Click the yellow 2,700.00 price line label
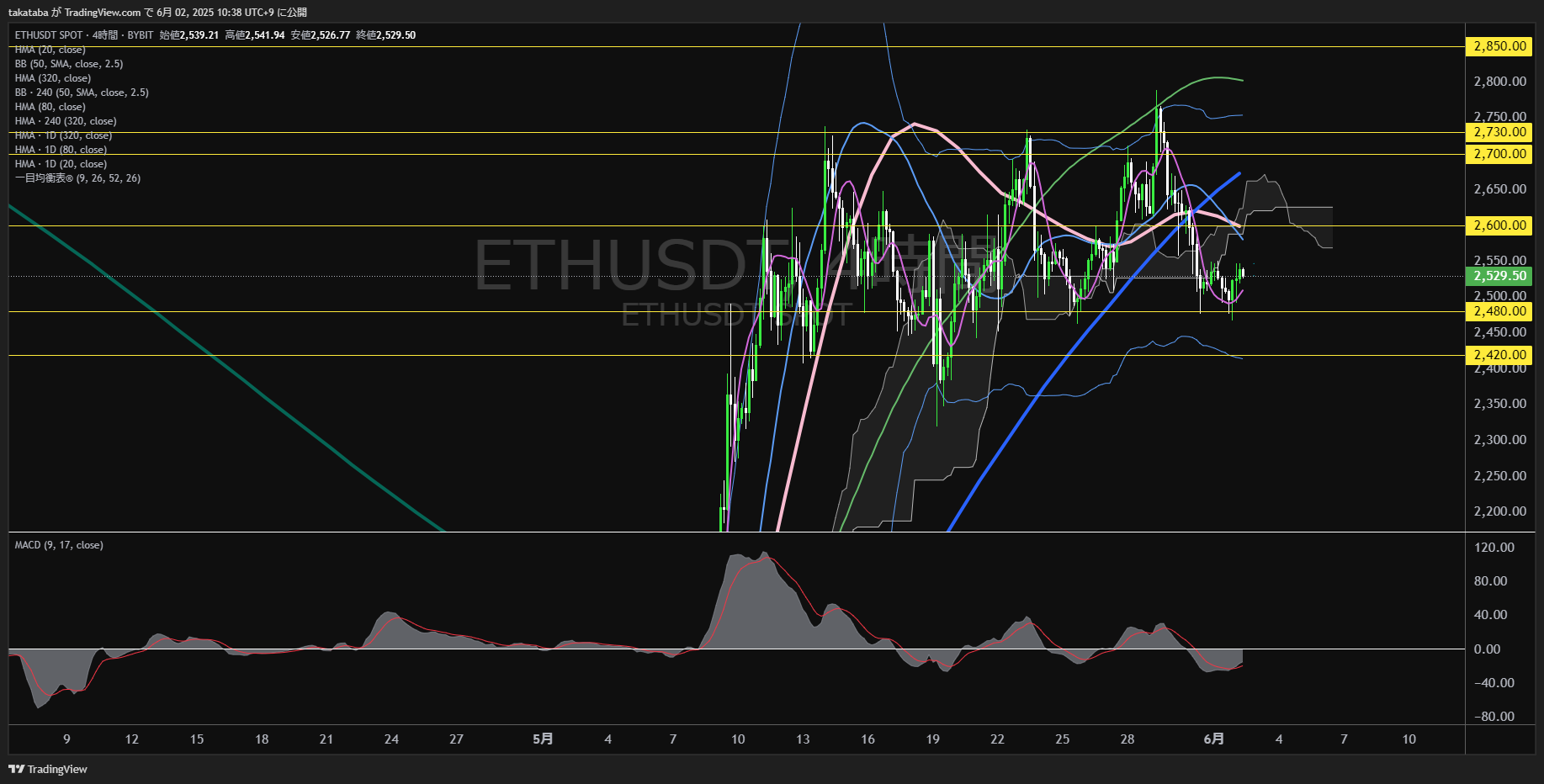This screenshot has width=1544, height=784. [1499, 154]
